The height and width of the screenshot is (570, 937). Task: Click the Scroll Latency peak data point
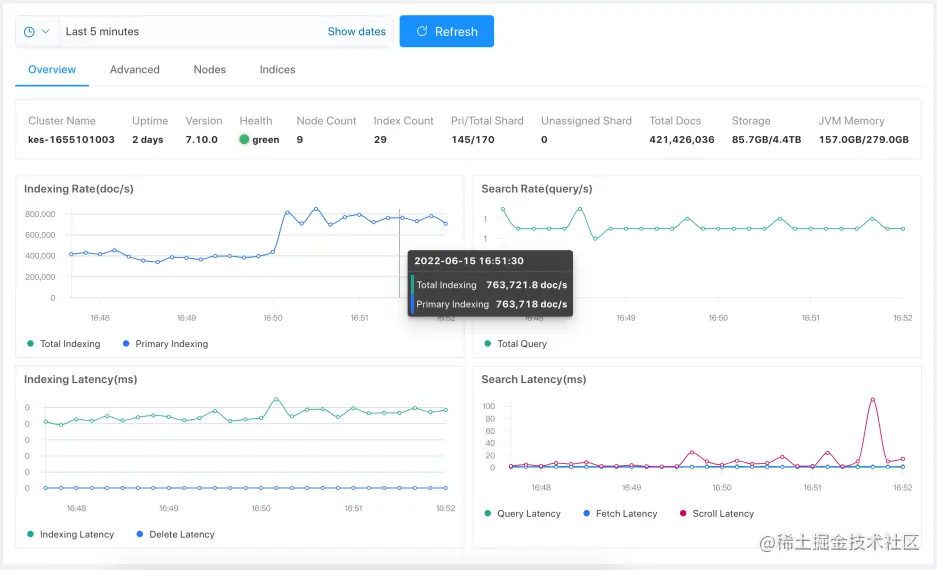[x=873, y=399]
